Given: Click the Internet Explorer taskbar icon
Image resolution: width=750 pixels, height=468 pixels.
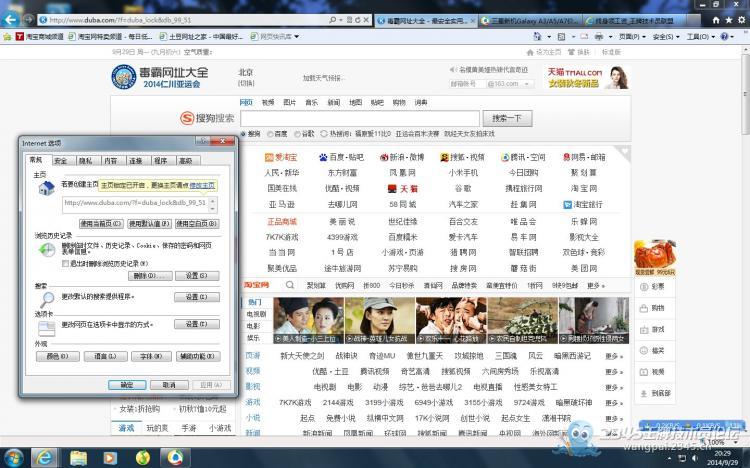Looking at the screenshot, I should point(42,457).
